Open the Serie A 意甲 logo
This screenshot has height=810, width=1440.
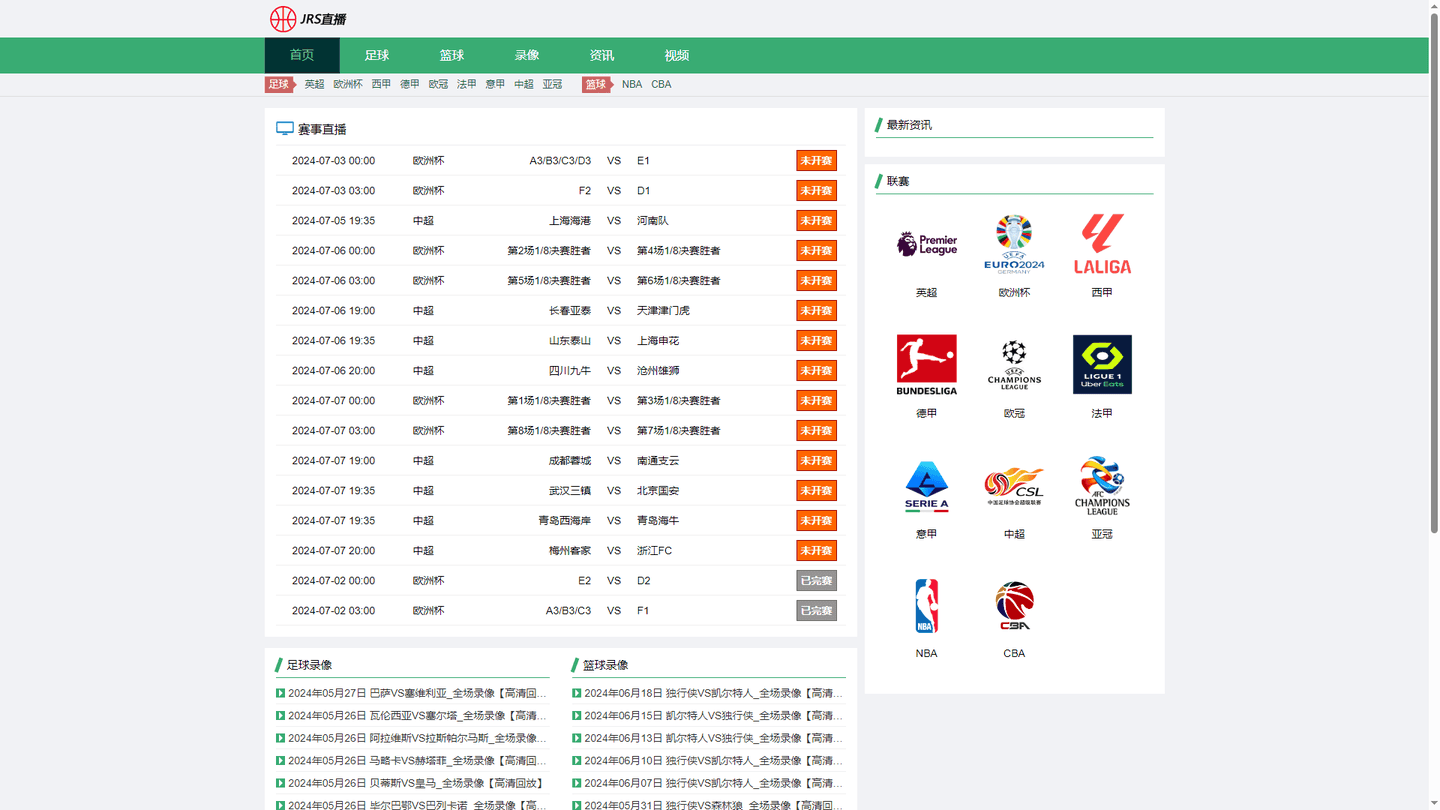[x=927, y=486]
